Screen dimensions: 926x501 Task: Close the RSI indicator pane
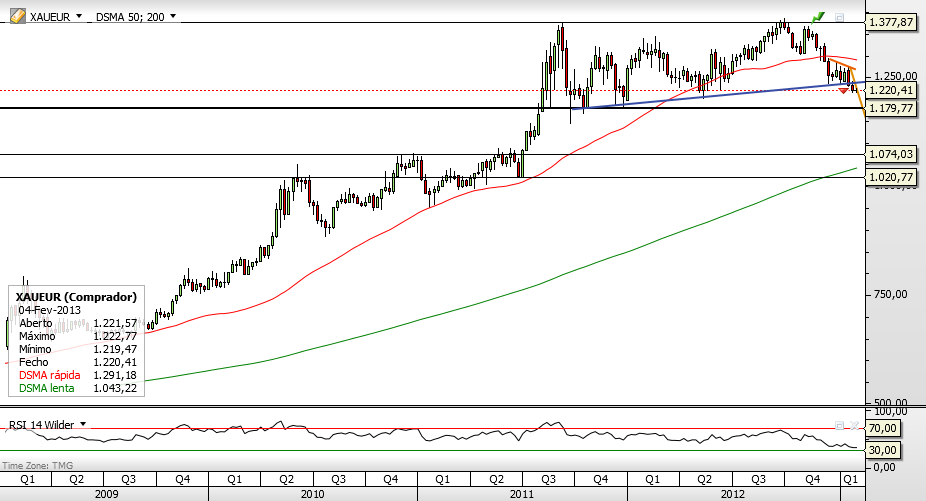[x=854, y=425]
